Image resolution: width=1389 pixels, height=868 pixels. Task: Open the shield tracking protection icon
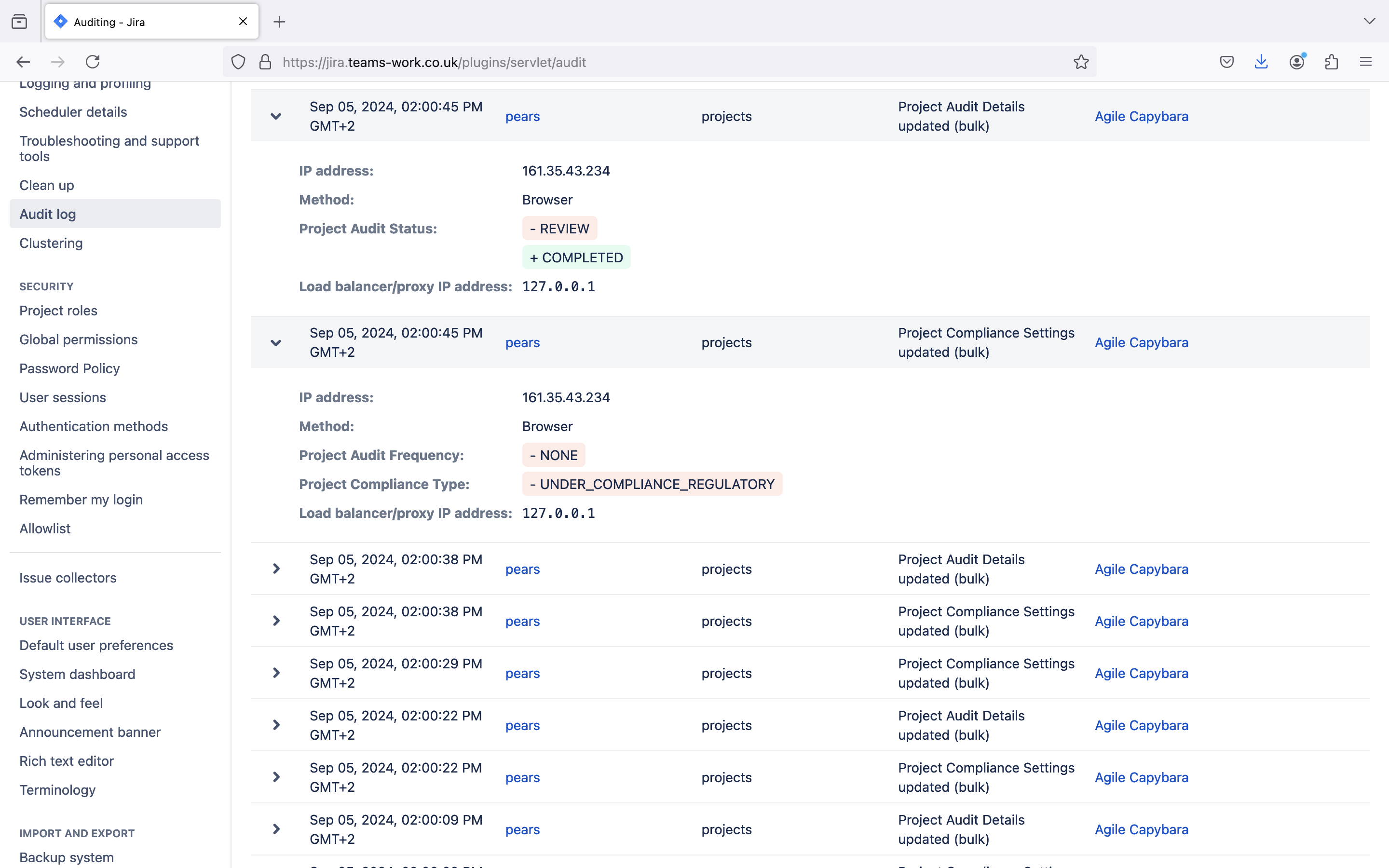click(x=238, y=62)
